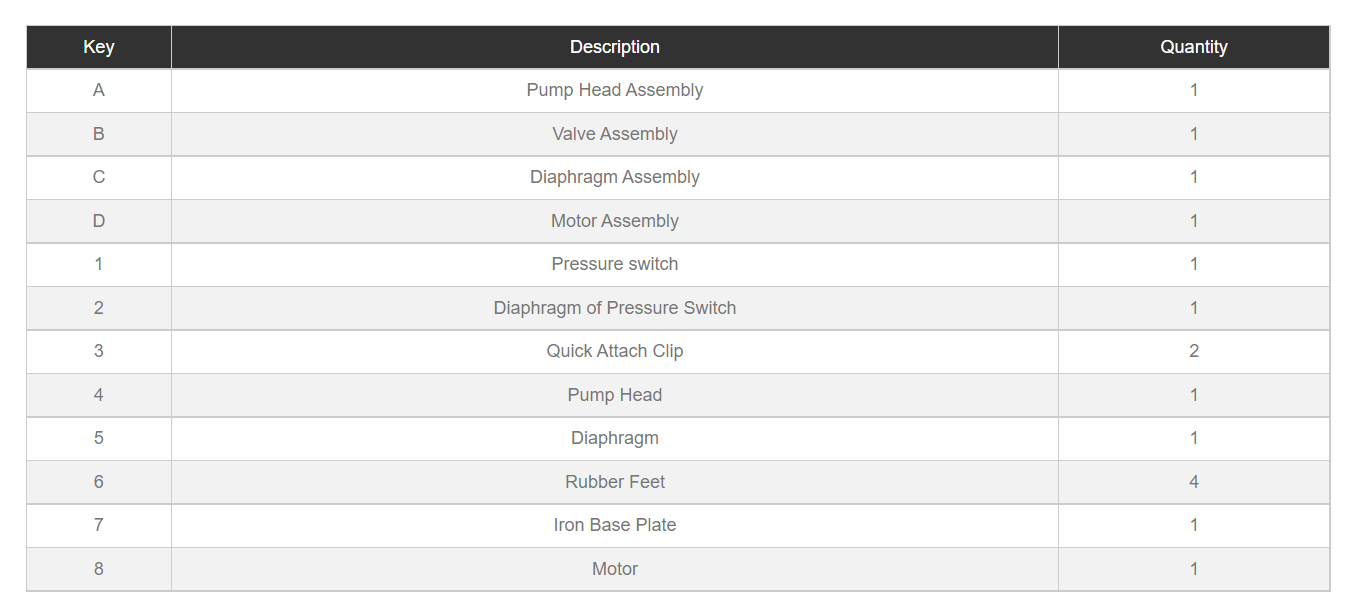Click the Motor description in last row

click(x=615, y=569)
